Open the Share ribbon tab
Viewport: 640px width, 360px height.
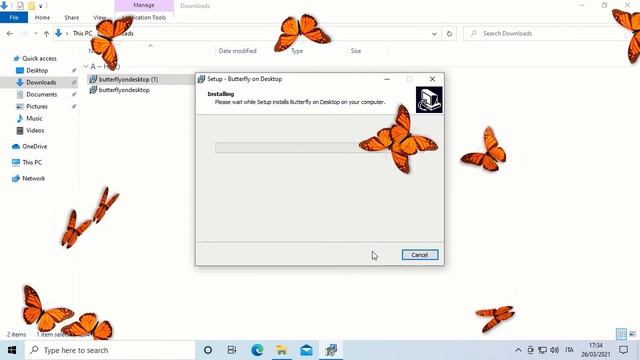pos(71,18)
